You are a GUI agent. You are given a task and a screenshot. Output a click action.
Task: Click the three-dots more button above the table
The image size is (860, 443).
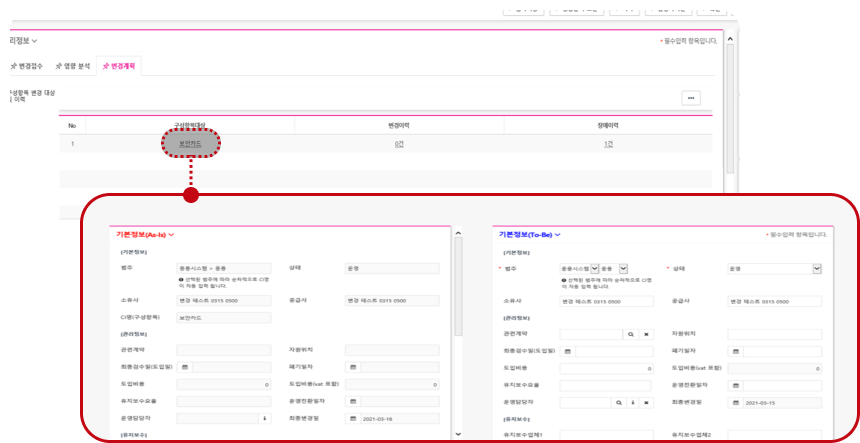pyautogui.click(x=690, y=98)
